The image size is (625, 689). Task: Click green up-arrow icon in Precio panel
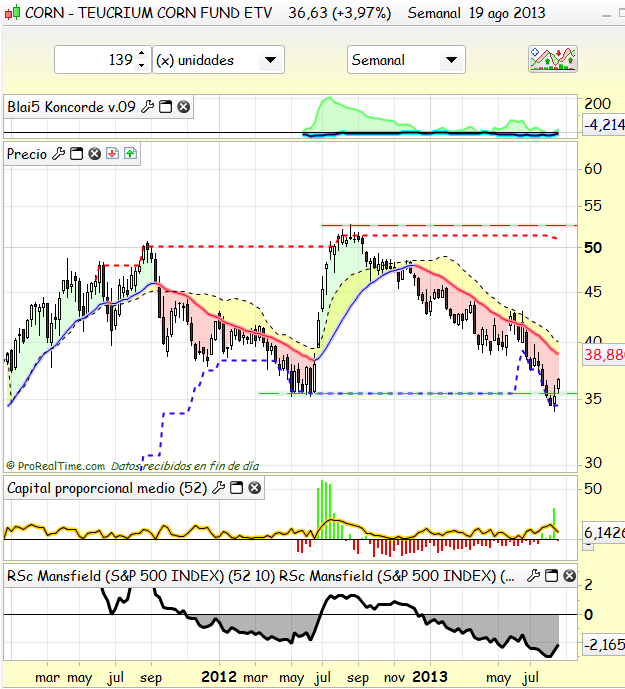tap(131, 153)
